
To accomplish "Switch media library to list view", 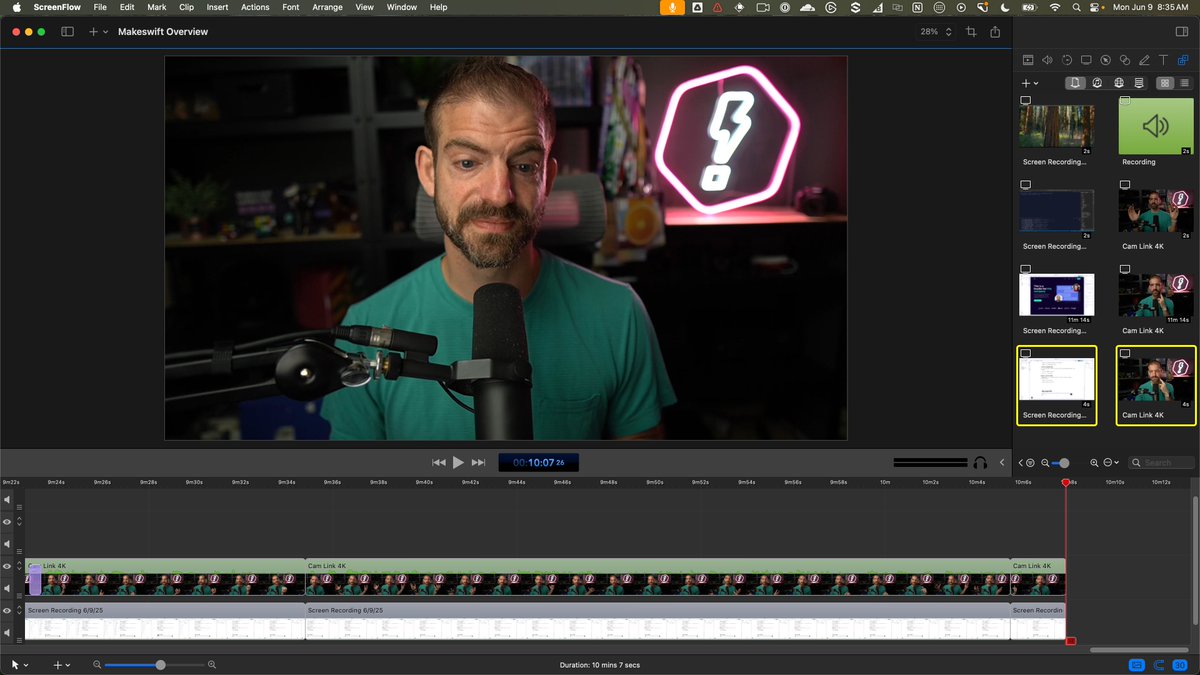I will [1184, 83].
